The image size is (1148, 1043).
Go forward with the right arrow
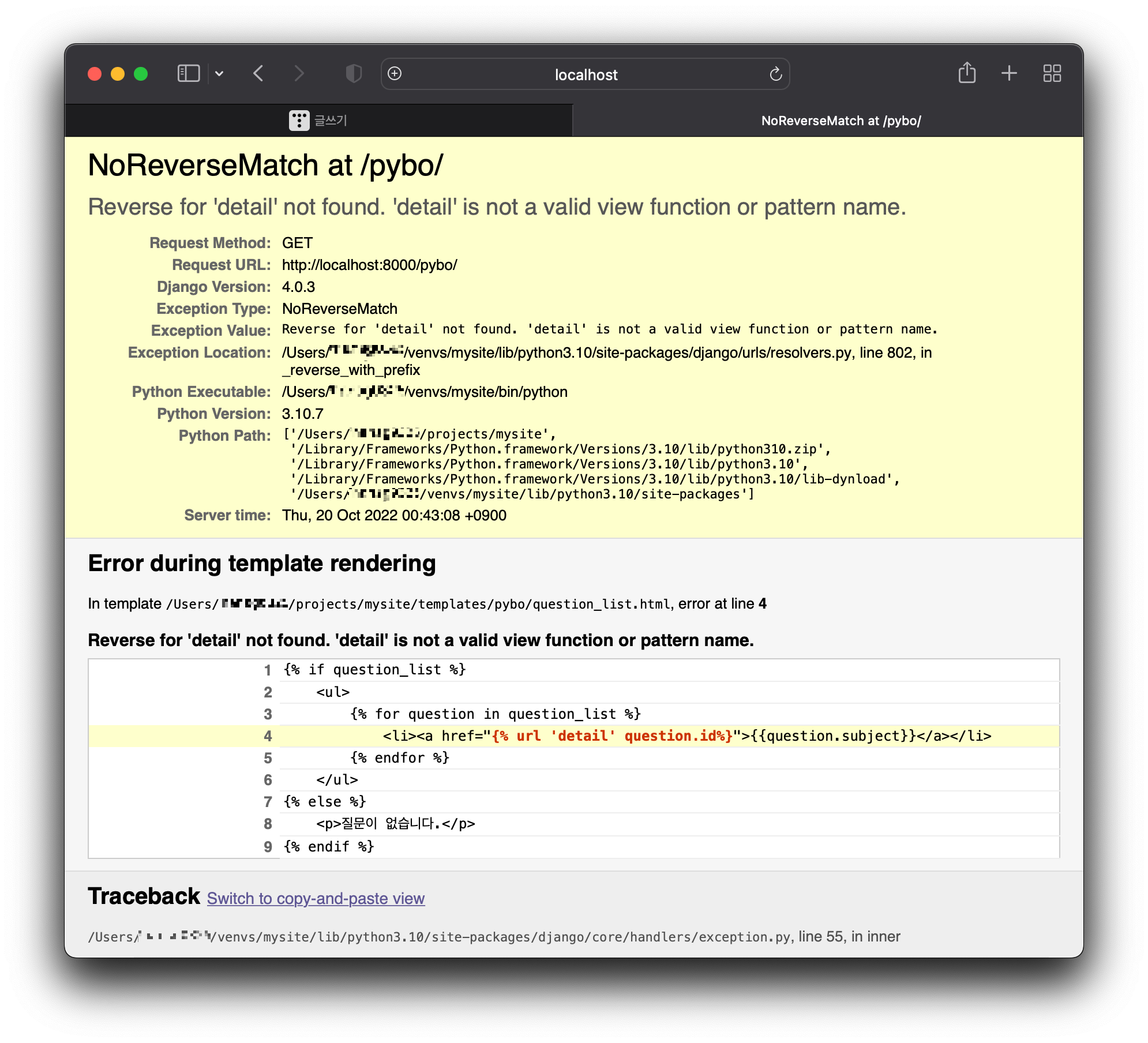click(298, 74)
